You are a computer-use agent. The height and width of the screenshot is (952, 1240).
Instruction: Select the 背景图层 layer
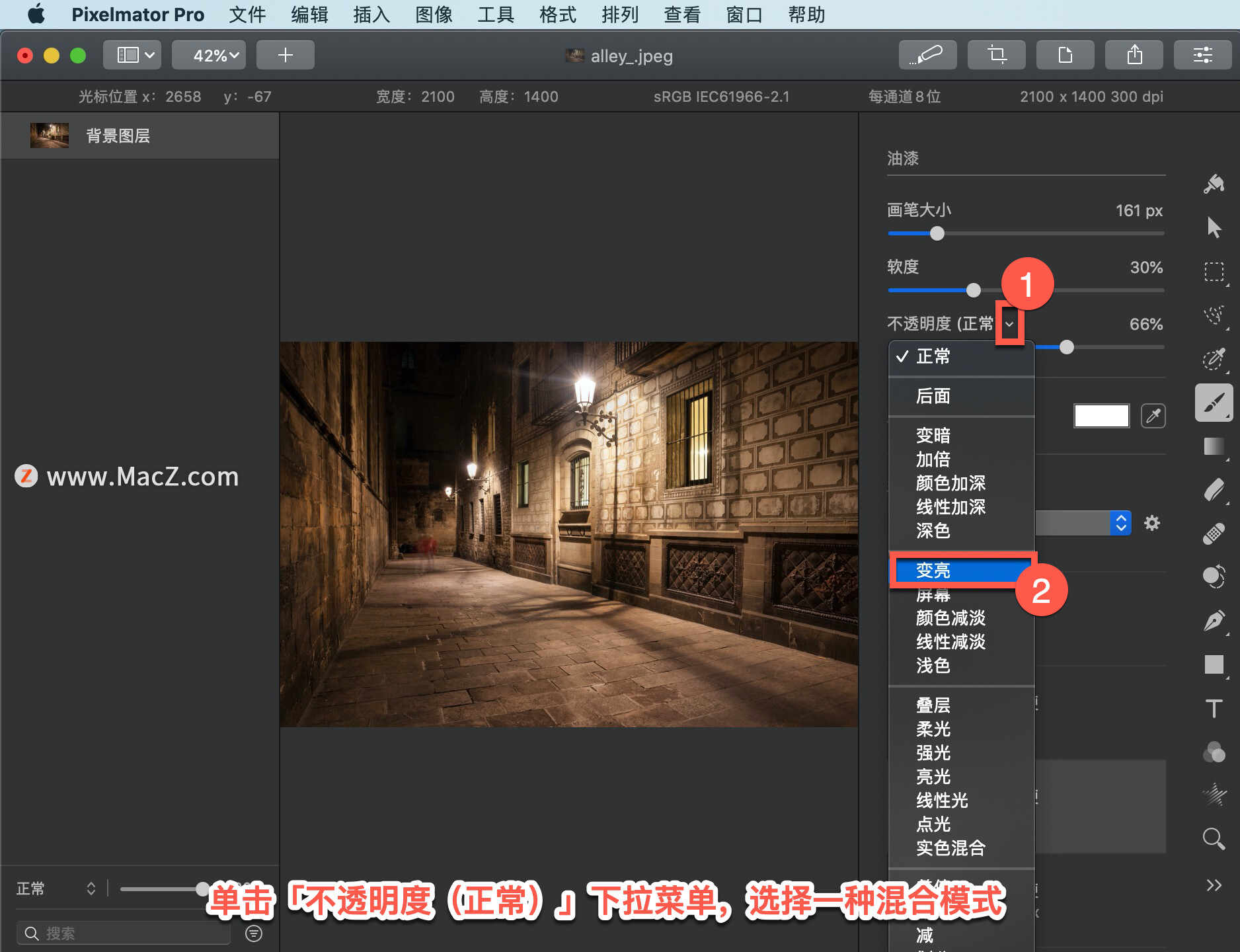[x=139, y=136]
